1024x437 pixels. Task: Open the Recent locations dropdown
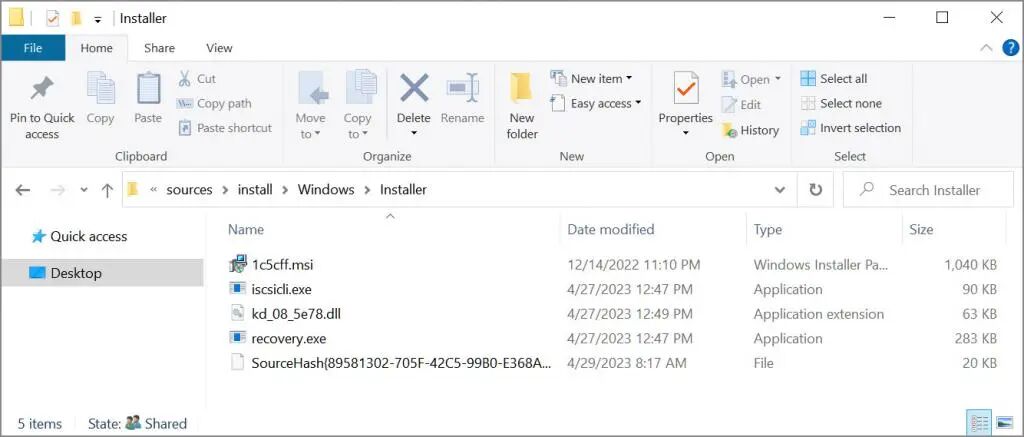[84, 190]
